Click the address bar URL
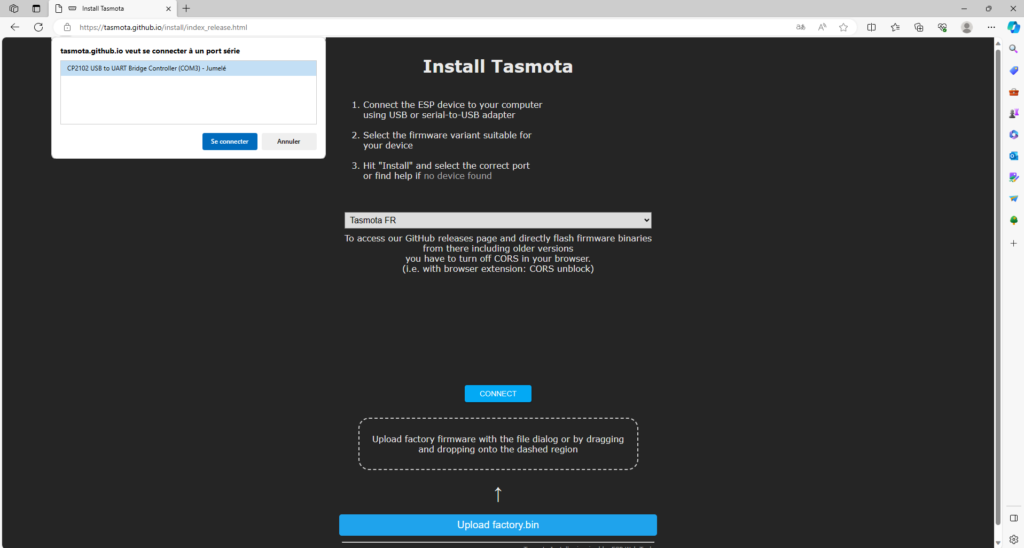The height and width of the screenshot is (548, 1024). pos(163,27)
